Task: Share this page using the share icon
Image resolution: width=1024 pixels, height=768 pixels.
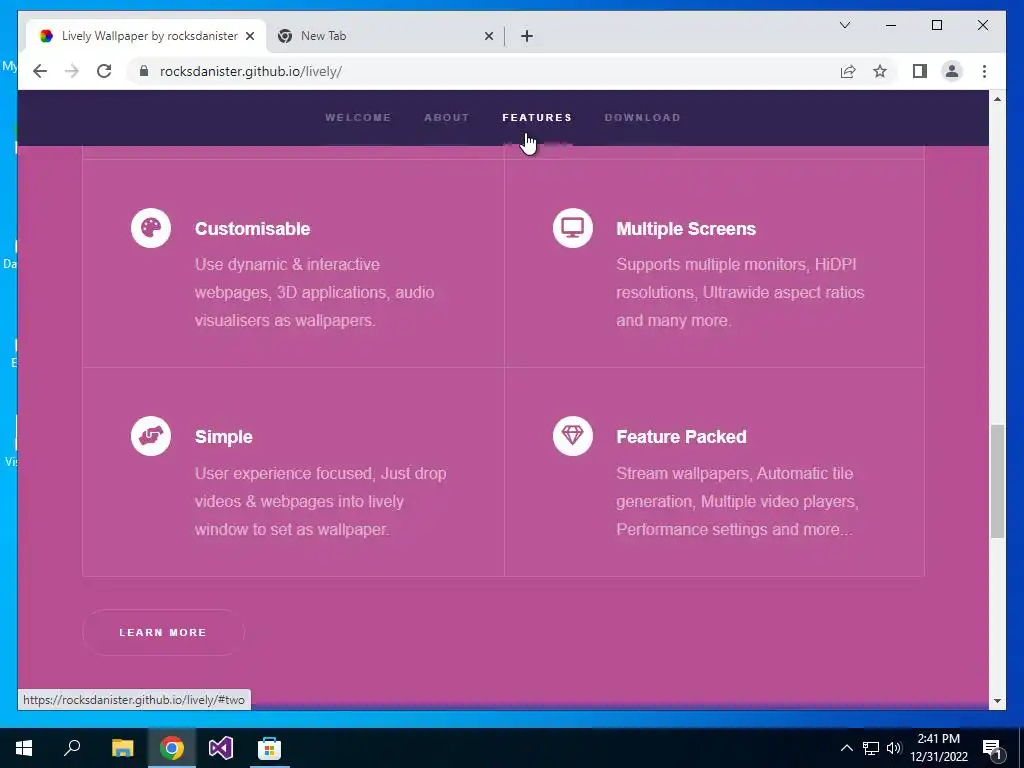Action: click(848, 71)
